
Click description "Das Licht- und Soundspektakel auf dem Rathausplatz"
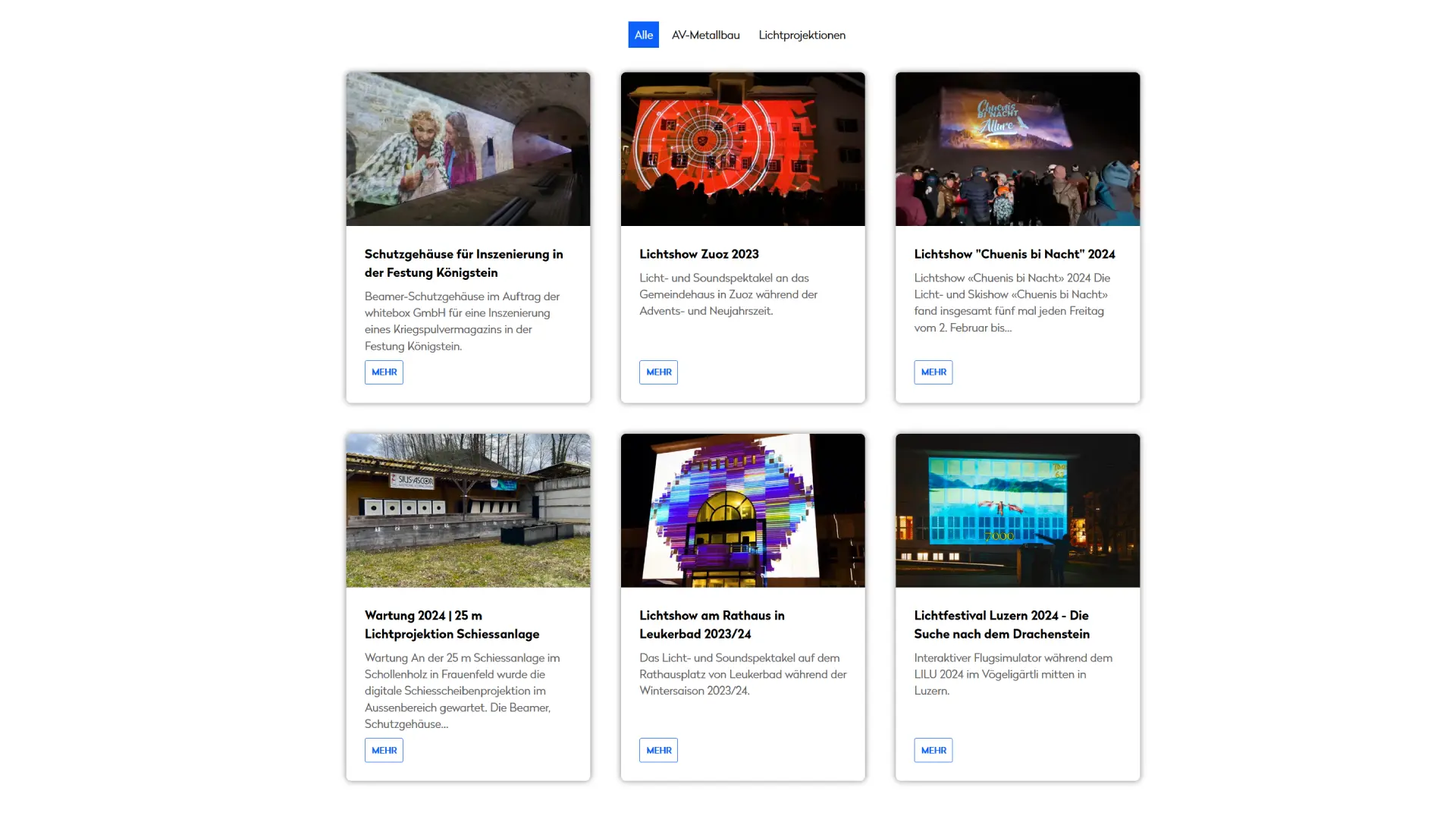coord(742,674)
